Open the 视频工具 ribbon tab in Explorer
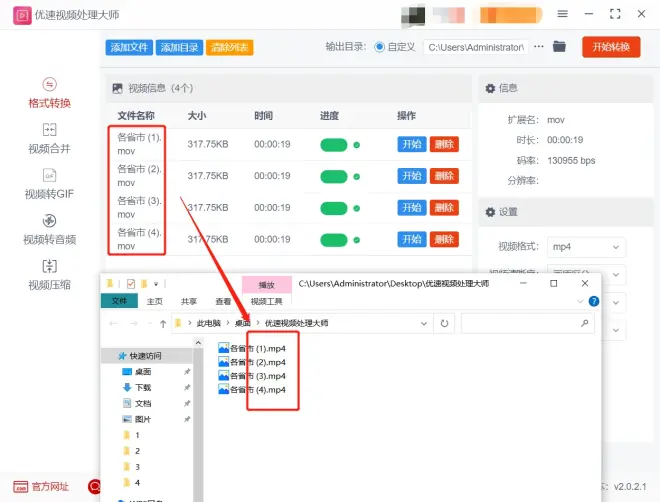This screenshot has height=502, width=660. point(266,301)
